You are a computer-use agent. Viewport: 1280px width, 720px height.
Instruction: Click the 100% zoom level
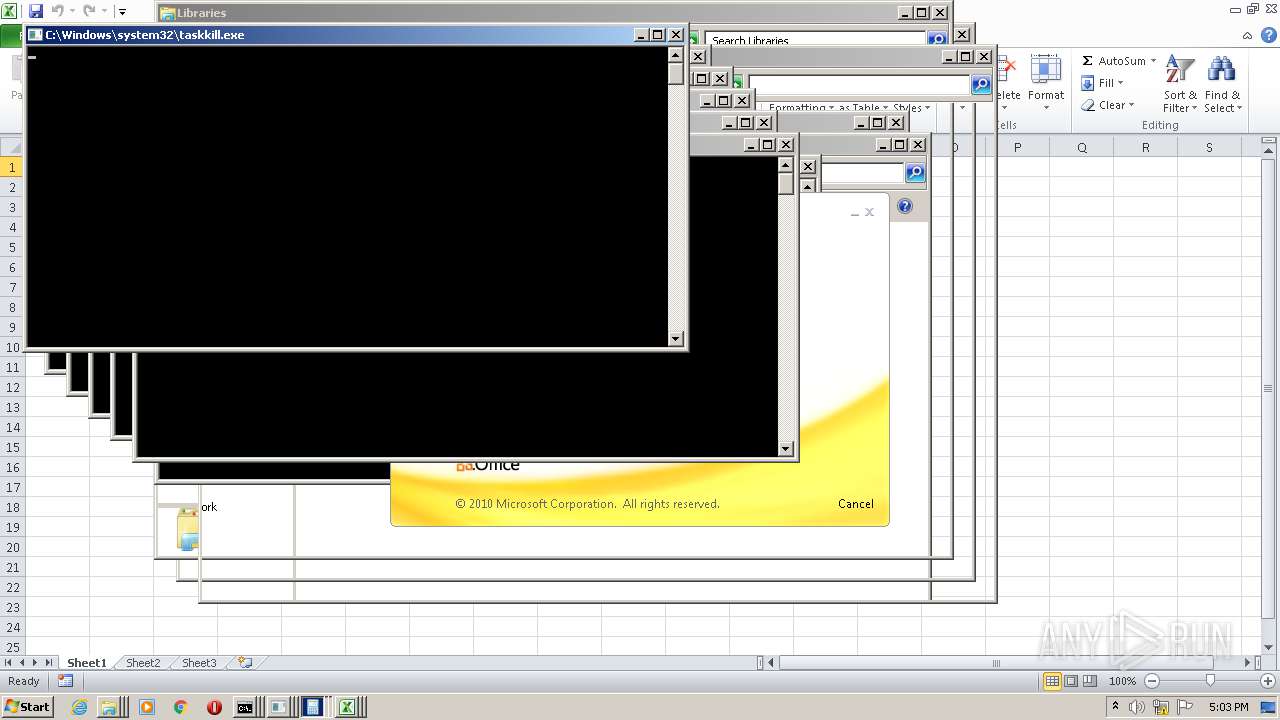(x=1122, y=681)
